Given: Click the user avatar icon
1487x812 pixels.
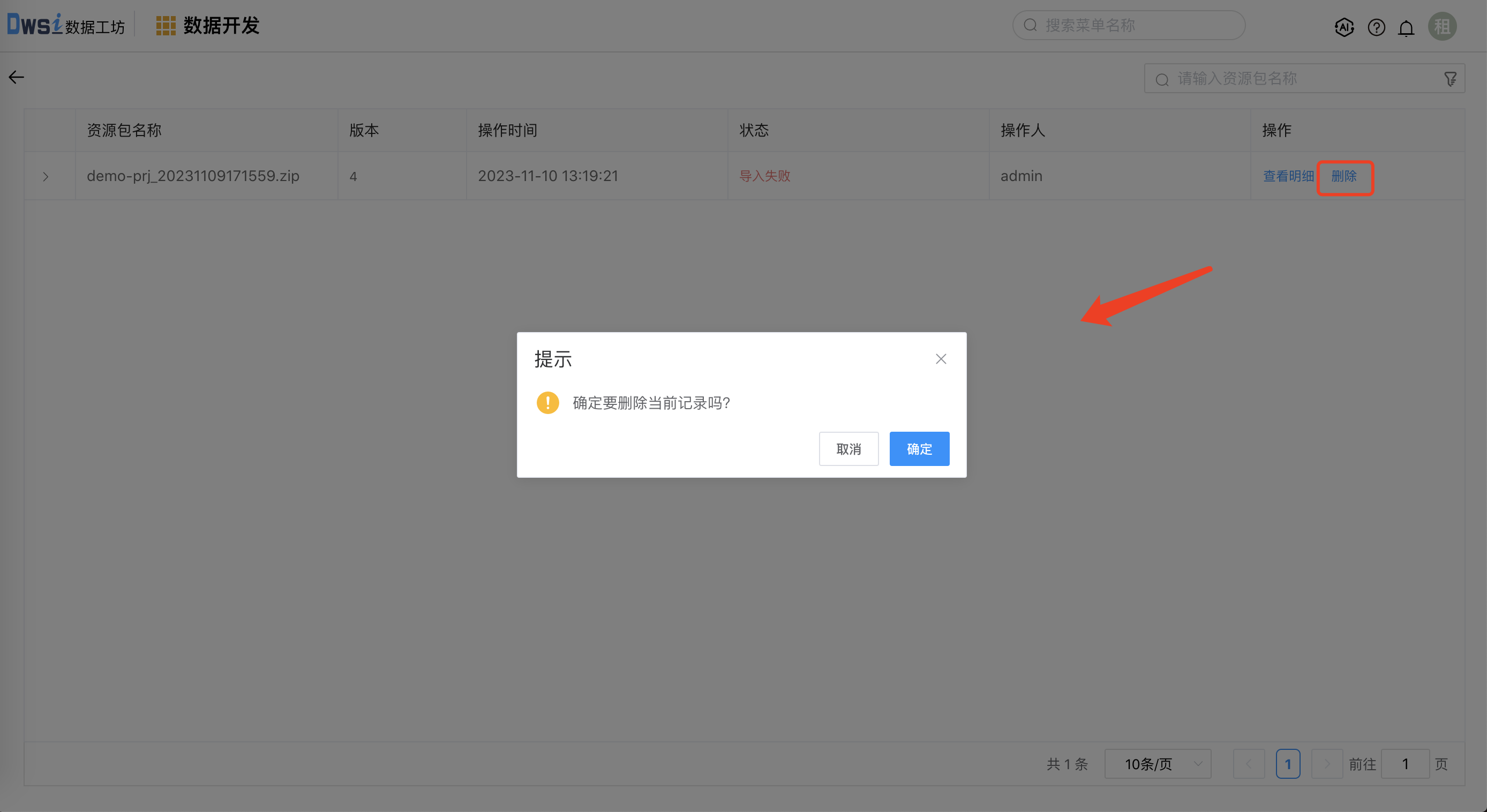Looking at the screenshot, I should 1442,27.
